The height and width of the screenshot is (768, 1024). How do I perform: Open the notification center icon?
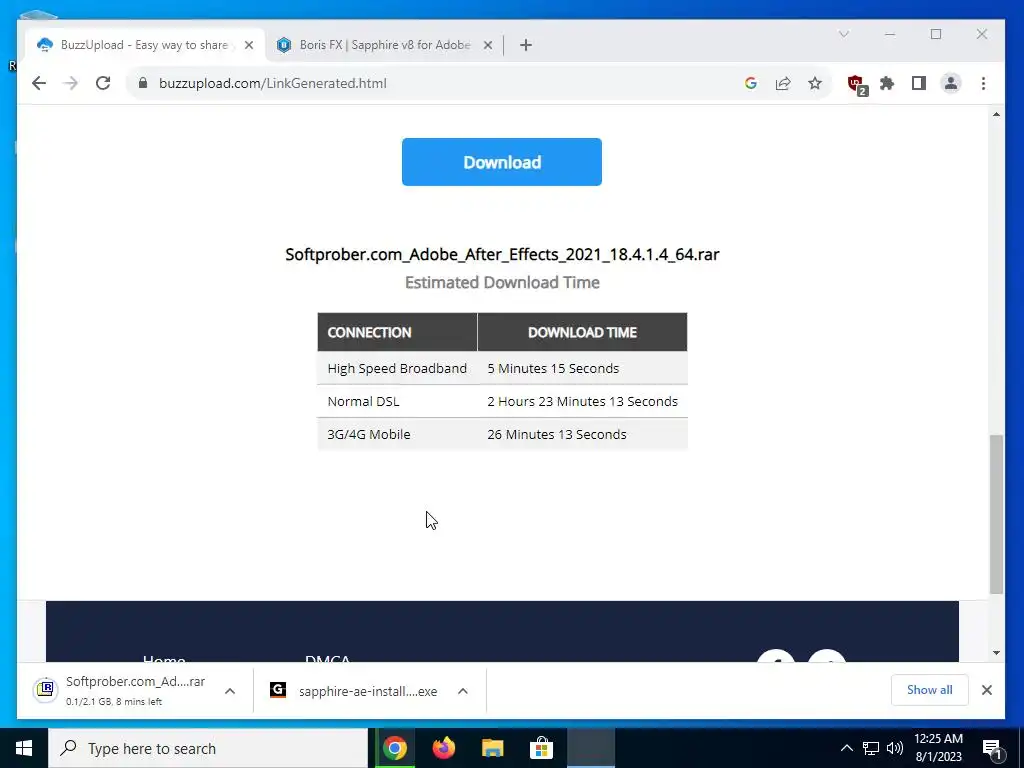click(993, 749)
